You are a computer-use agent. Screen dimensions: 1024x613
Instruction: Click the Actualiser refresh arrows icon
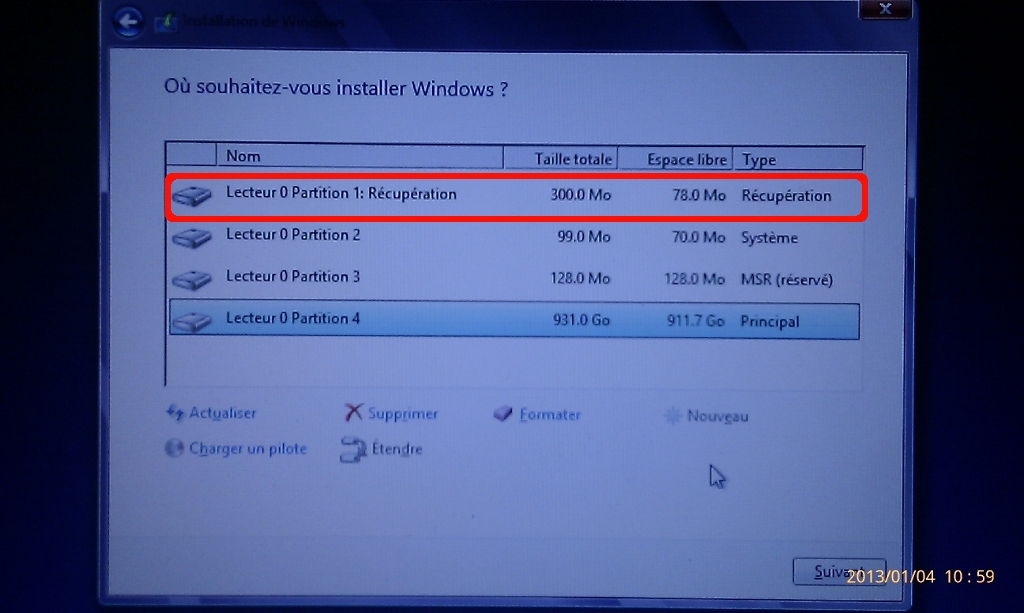(x=174, y=413)
